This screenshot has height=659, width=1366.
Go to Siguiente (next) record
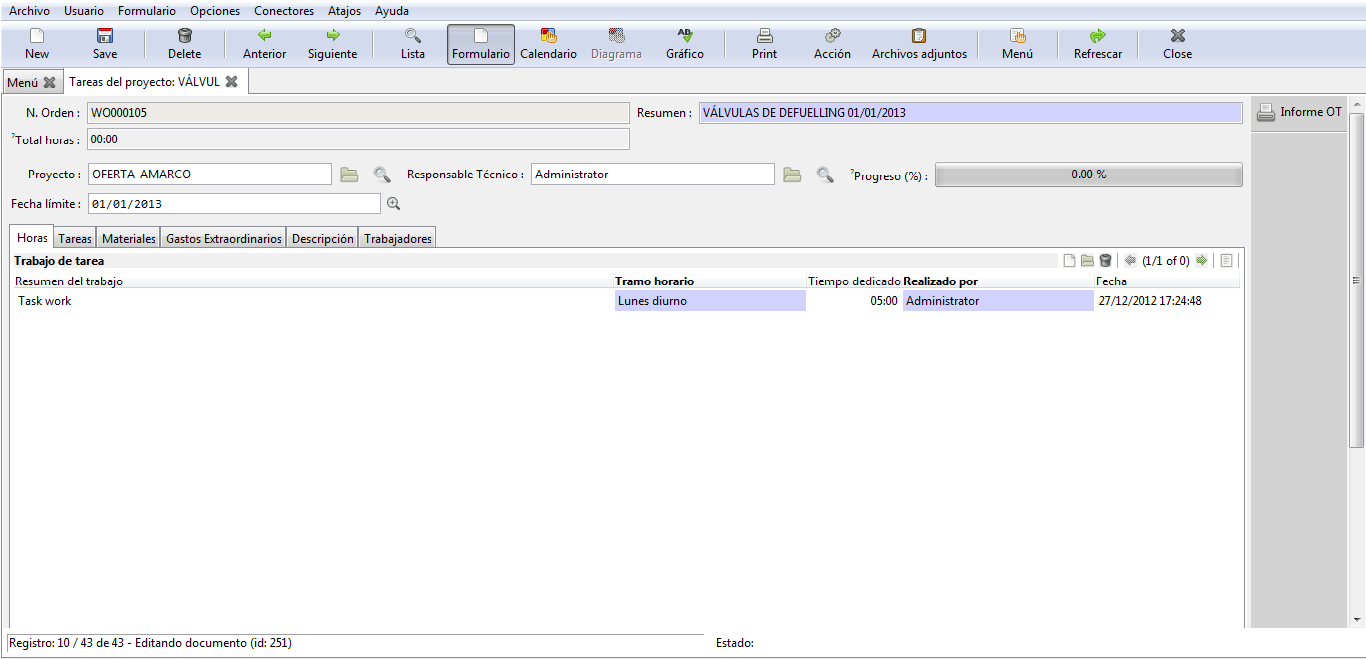pos(332,44)
